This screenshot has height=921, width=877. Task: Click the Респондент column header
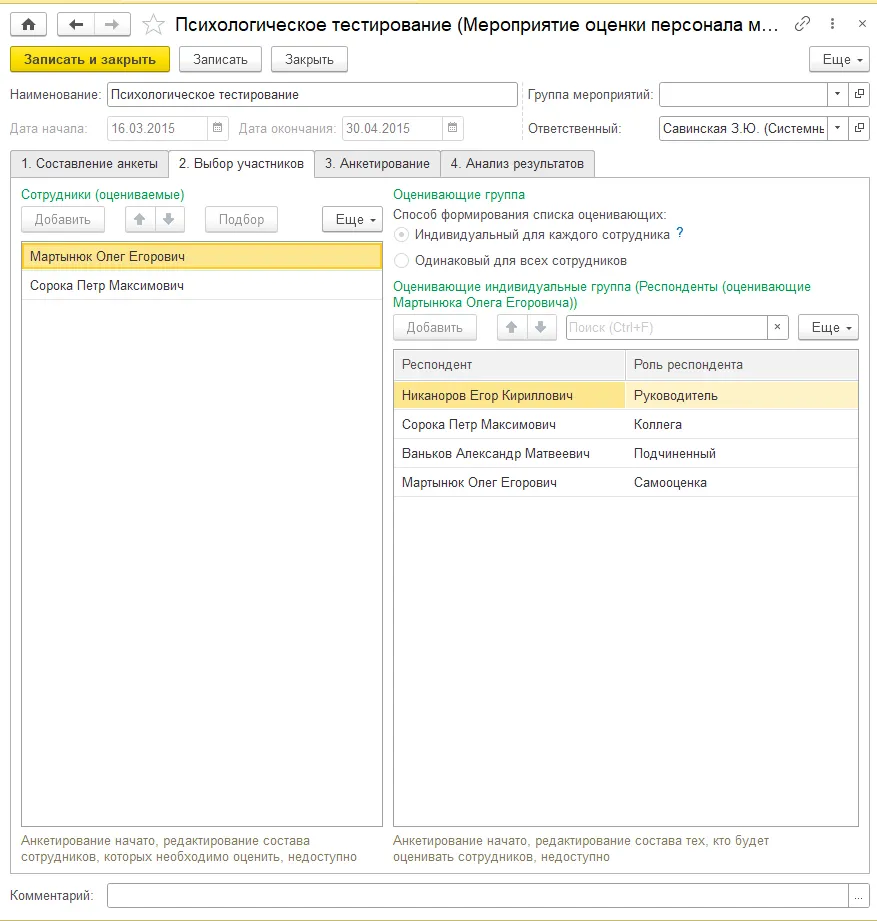pos(509,365)
